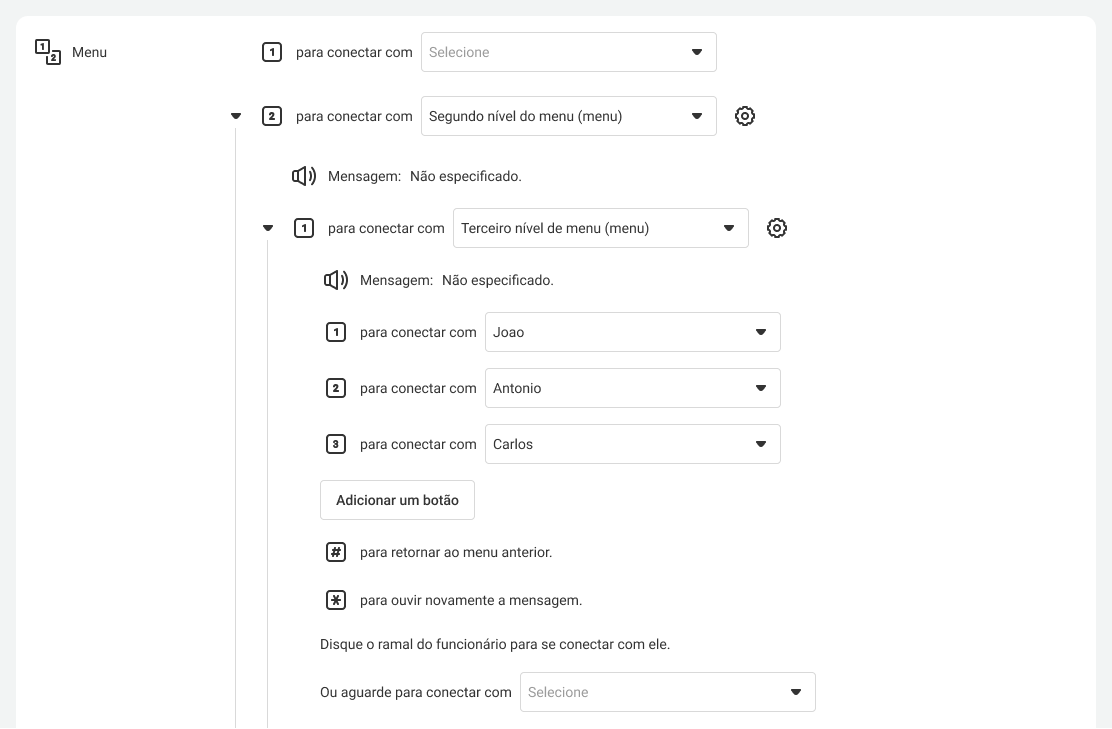1112x729 pixels.
Task: Open the Joao dropdown
Action: (632, 332)
